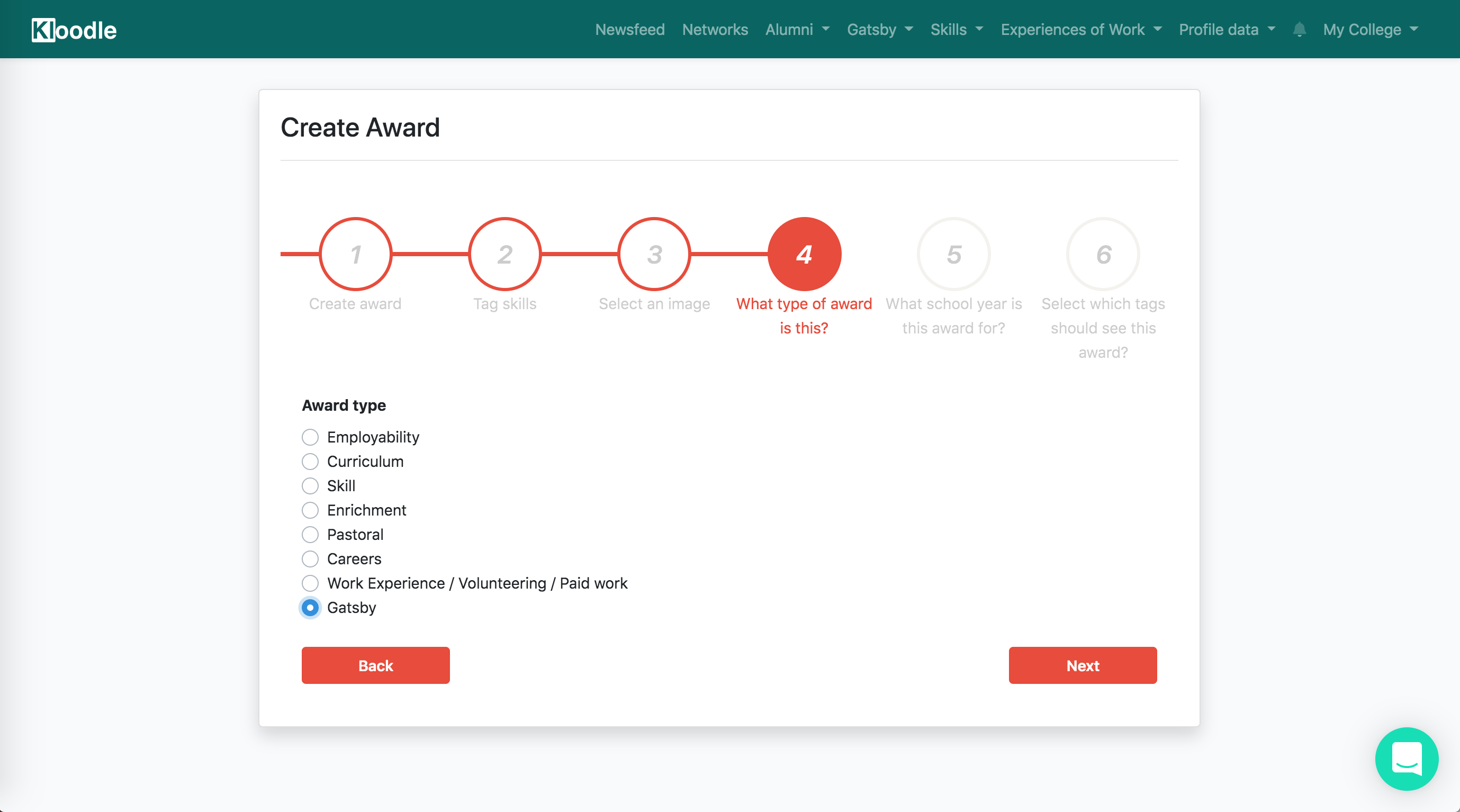Select Work Experience / Volunteering / Paid work
The image size is (1460, 812).
(310, 583)
